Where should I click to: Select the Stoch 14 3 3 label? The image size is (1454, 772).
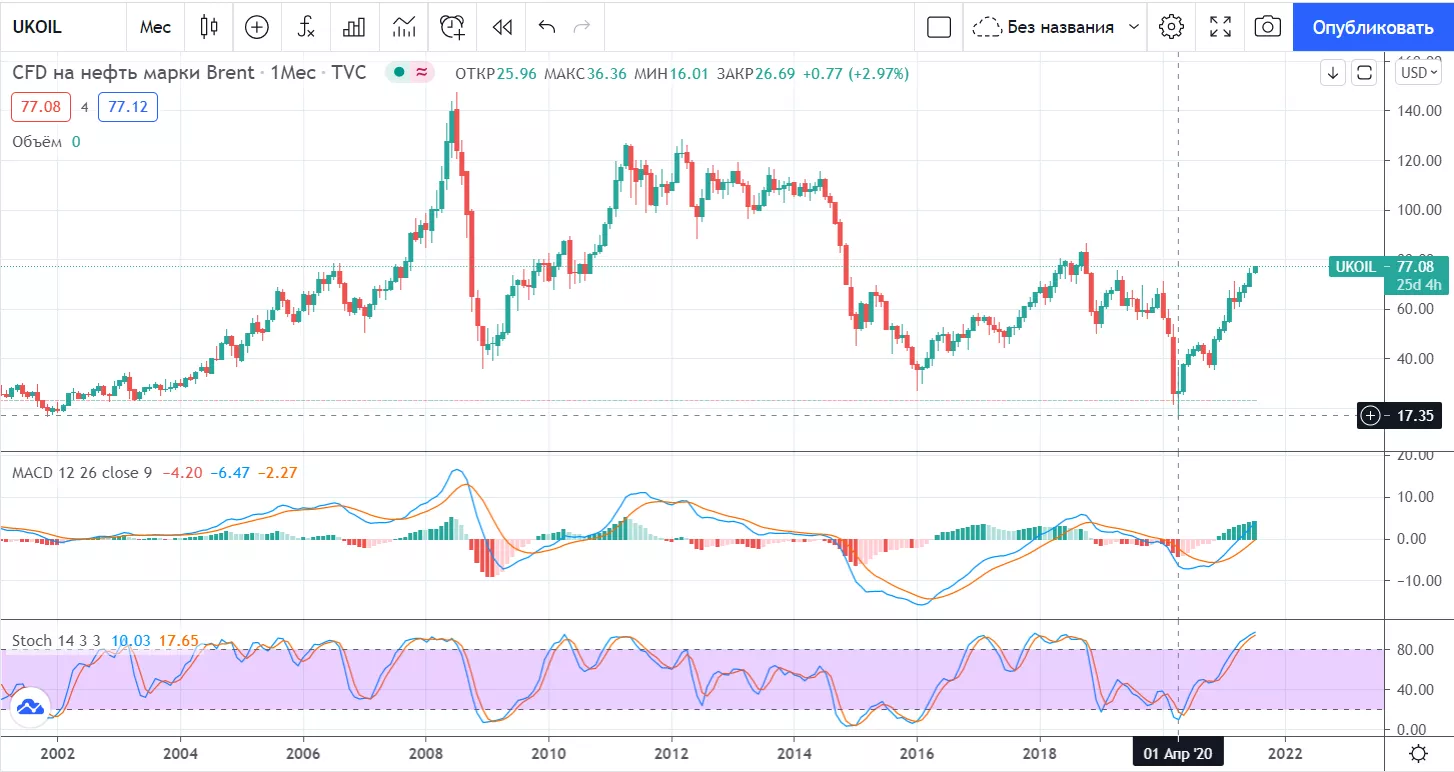tap(57, 640)
